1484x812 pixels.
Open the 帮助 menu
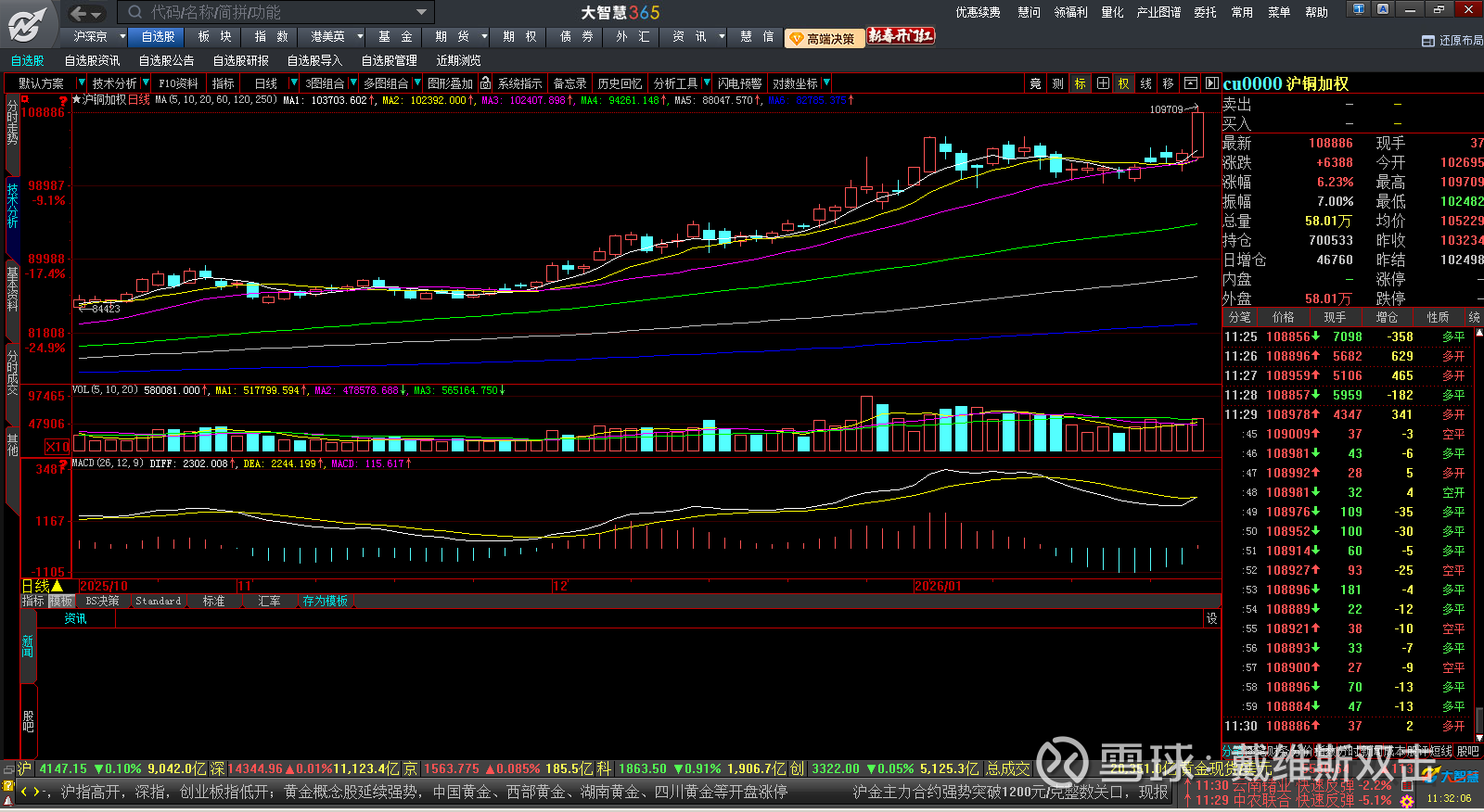click(1317, 12)
